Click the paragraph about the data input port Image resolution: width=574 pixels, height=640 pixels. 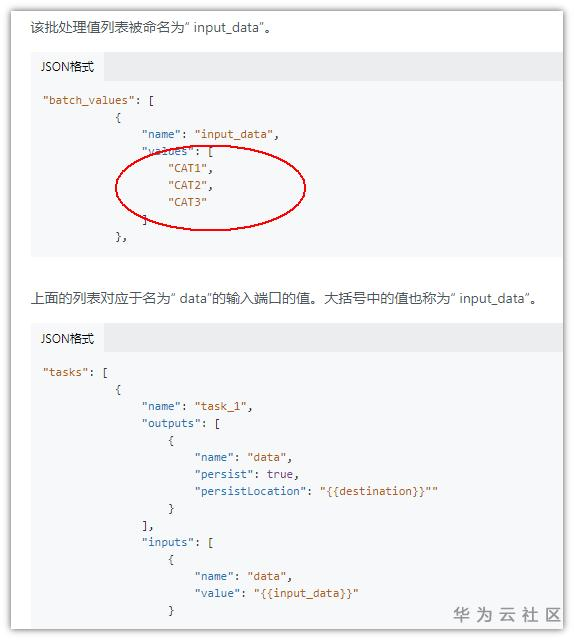284,299
